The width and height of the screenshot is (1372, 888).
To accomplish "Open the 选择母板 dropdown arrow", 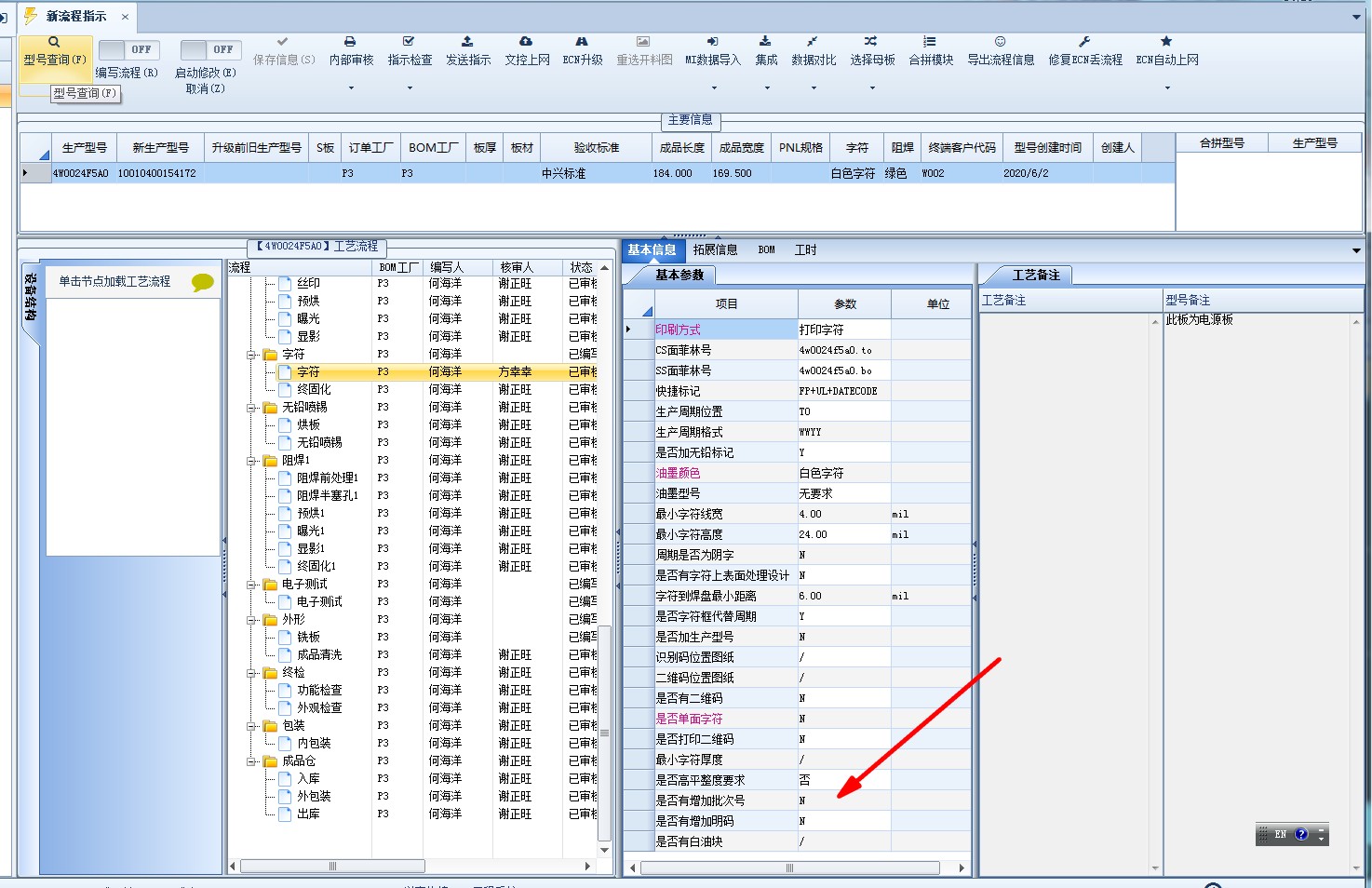I will 872,88.
